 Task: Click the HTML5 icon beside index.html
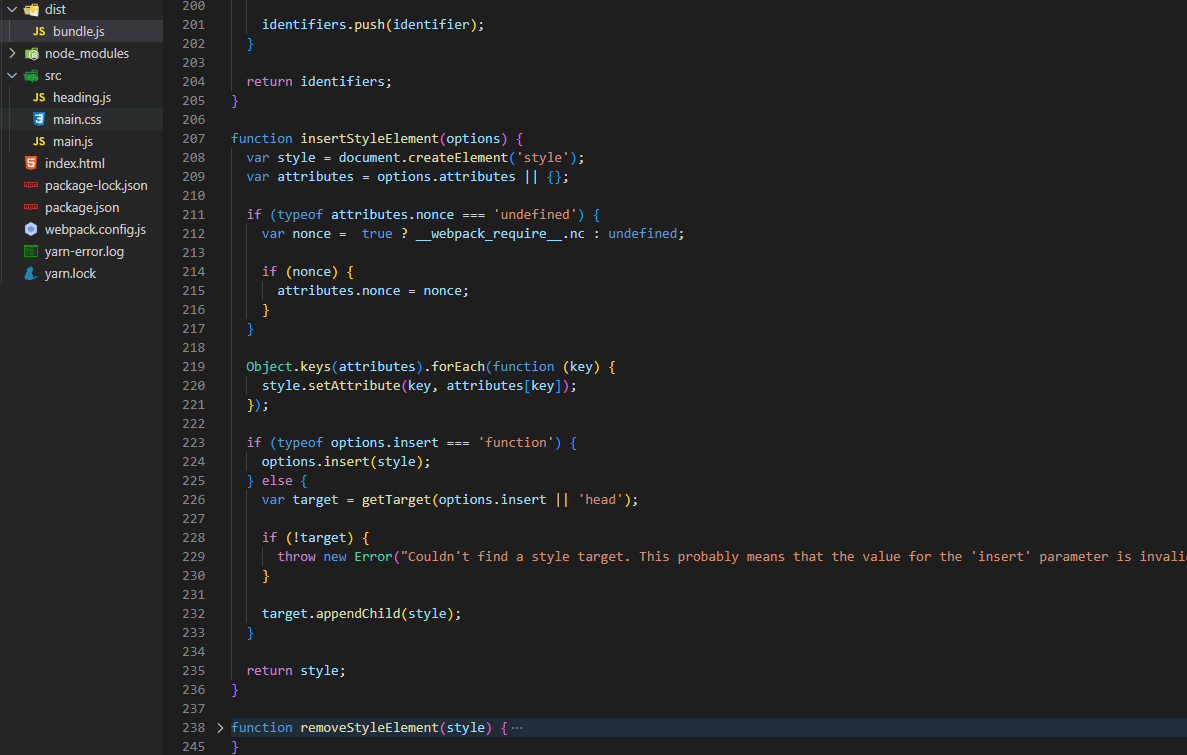(x=31, y=164)
